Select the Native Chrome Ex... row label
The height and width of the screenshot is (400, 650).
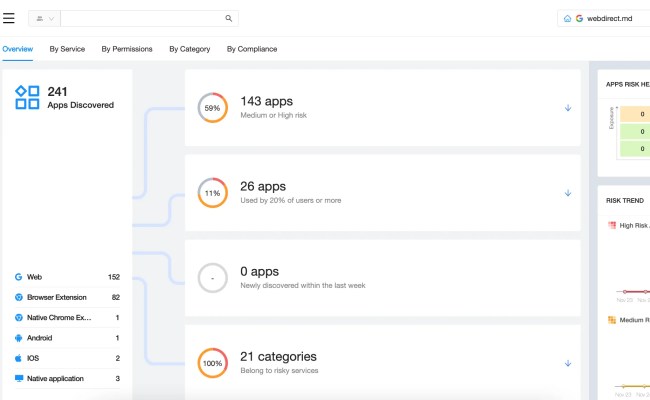point(59,318)
